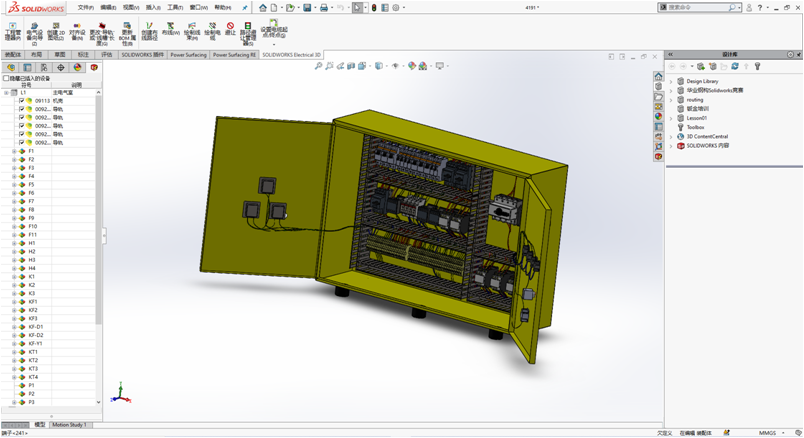
Task: Switch to the Power Surfacing tab
Action: 188,55
